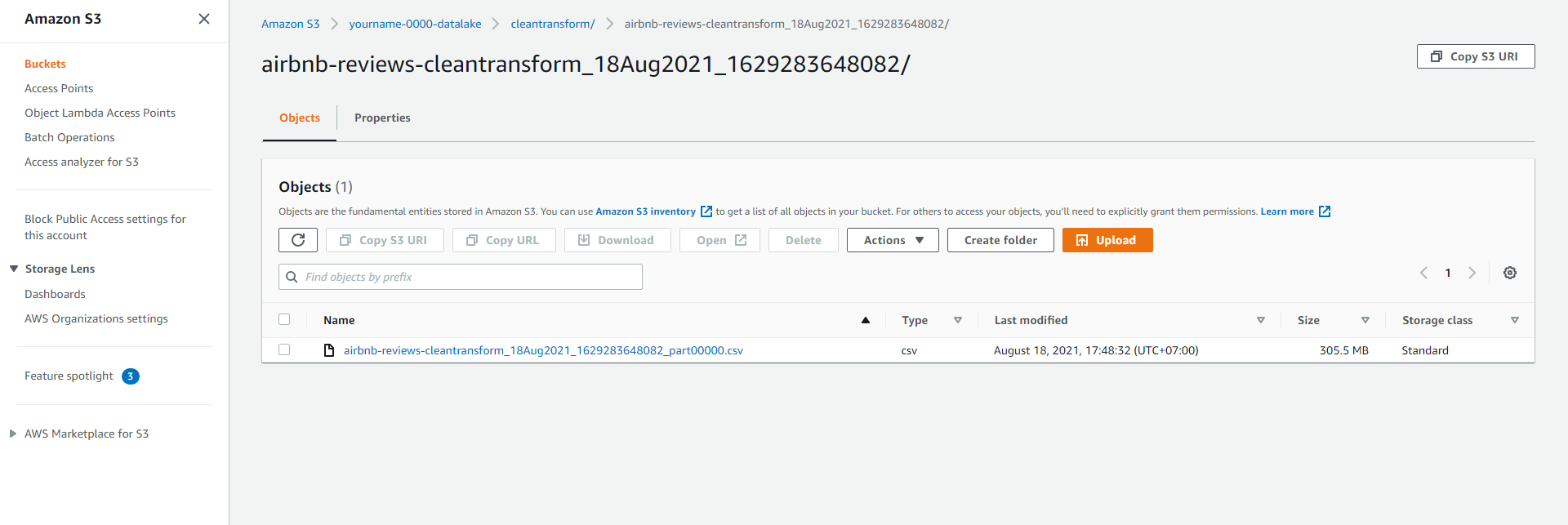Sort objects by Type column arrow
The image size is (1568, 525).
(958, 320)
